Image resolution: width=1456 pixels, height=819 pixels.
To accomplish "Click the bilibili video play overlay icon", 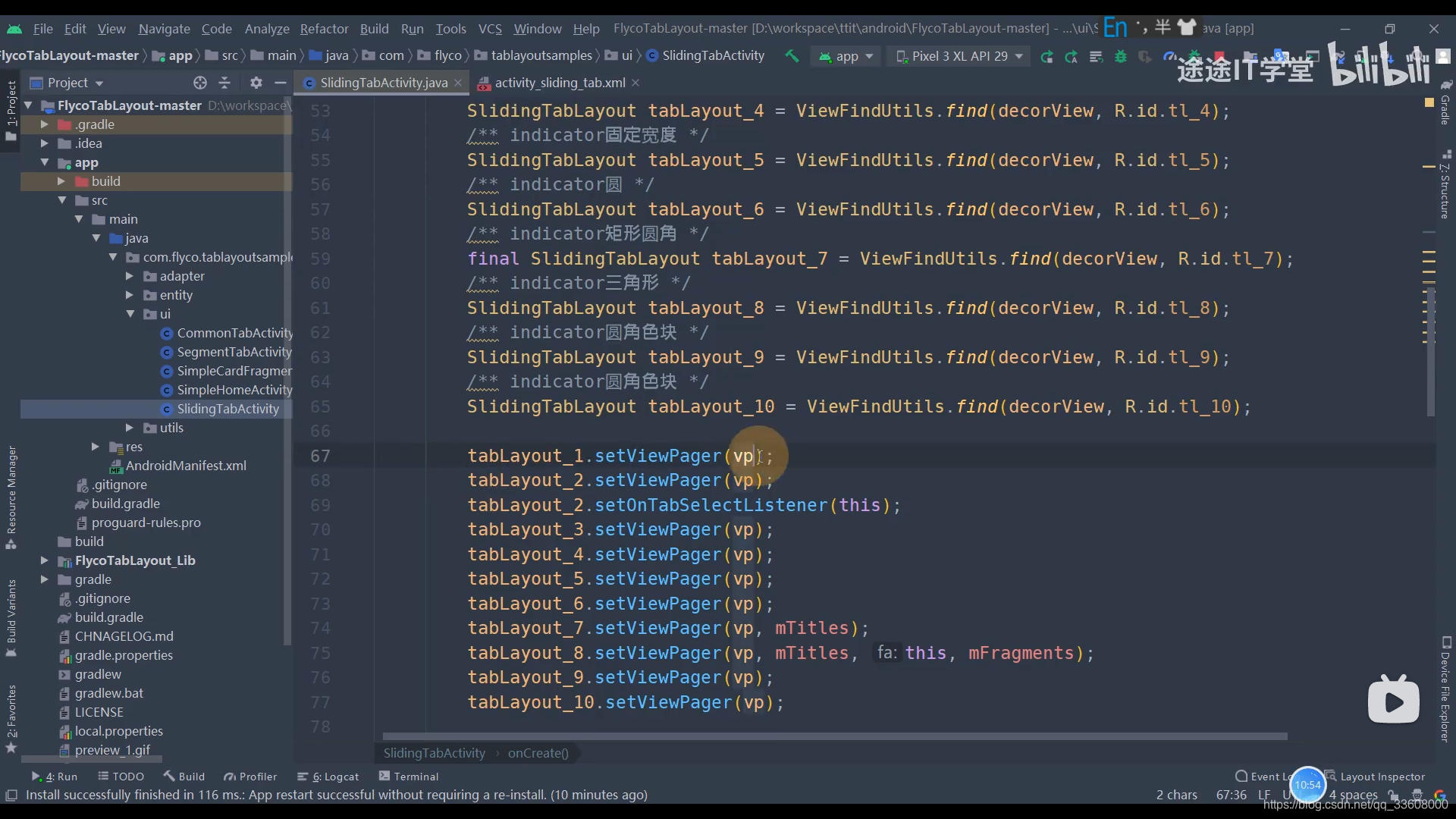I will pyautogui.click(x=1393, y=700).
